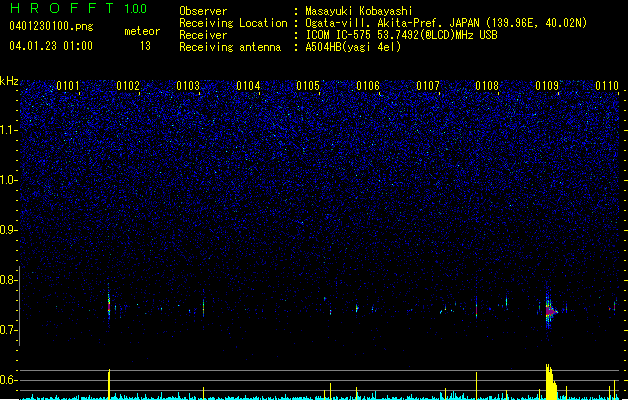This screenshot has height=400, width=629.
Task: Click the 0104 time marker
Action: (248, 86)
